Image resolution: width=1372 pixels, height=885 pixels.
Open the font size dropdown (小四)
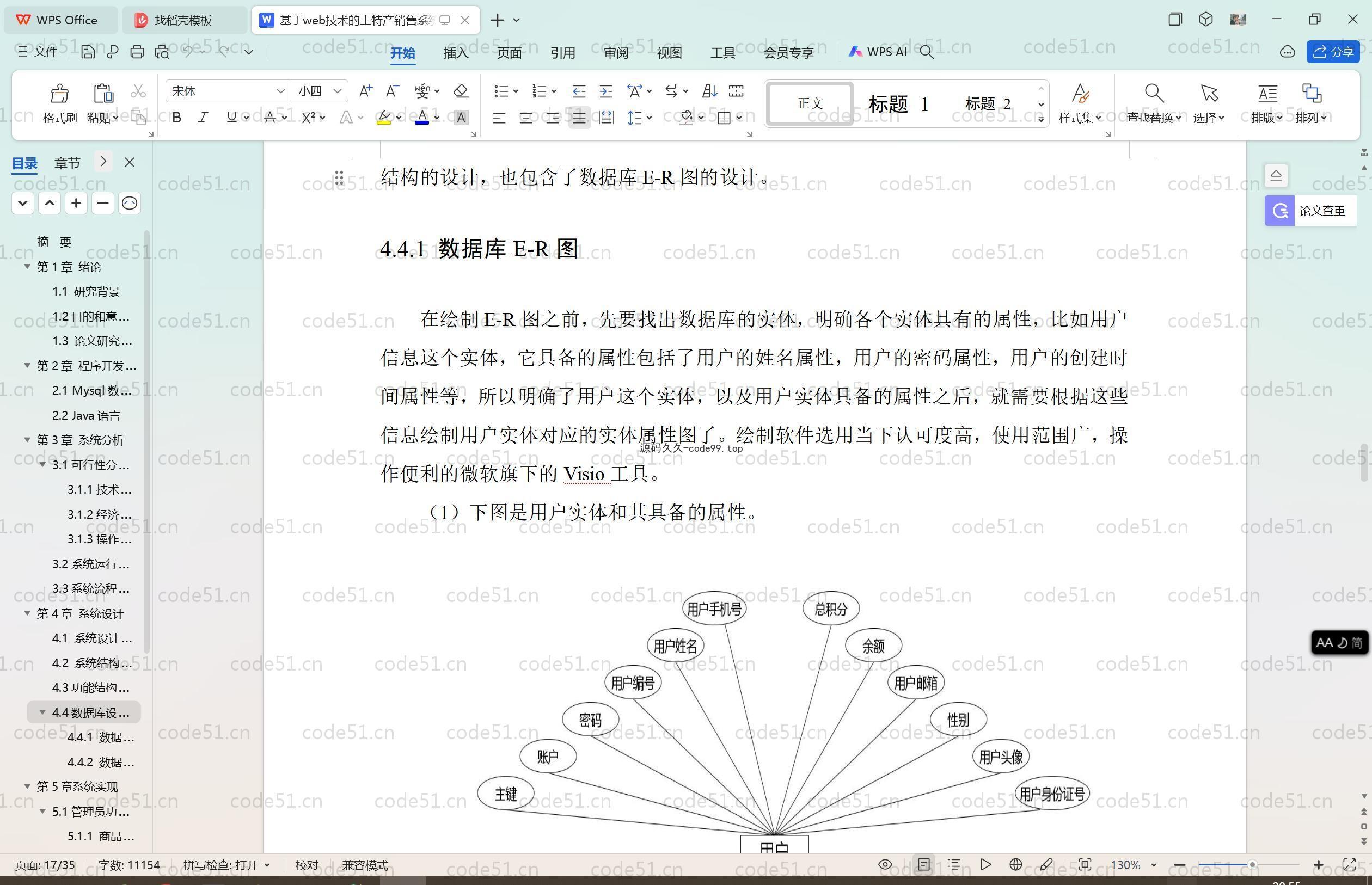point(338,91)
